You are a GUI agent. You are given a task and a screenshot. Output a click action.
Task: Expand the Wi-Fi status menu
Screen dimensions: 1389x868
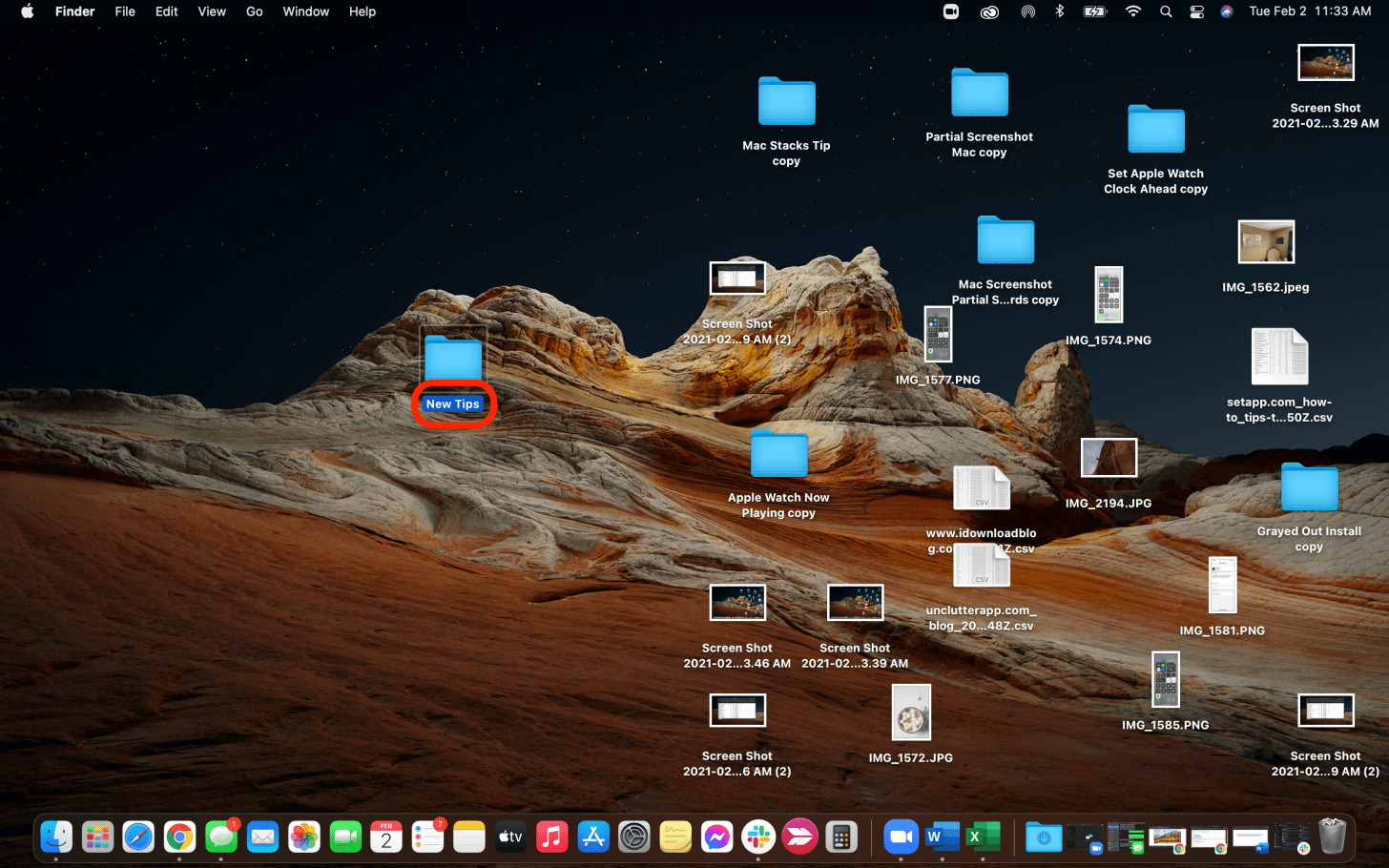[x=1133, y=11]
